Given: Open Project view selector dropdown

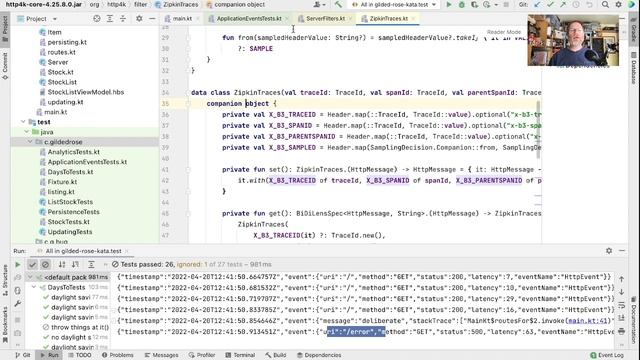Looking at the screenshot, I should coord(37,19).
